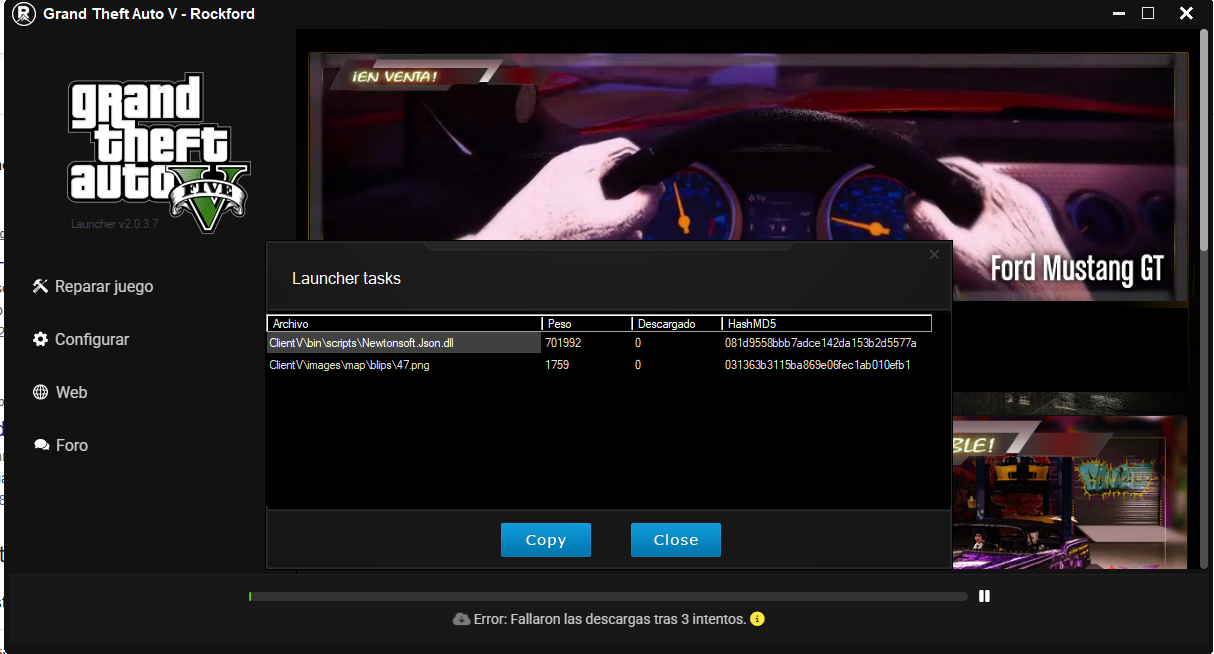
Task: Click the Rockford app logo in title bar
Action: click(22, 14)
